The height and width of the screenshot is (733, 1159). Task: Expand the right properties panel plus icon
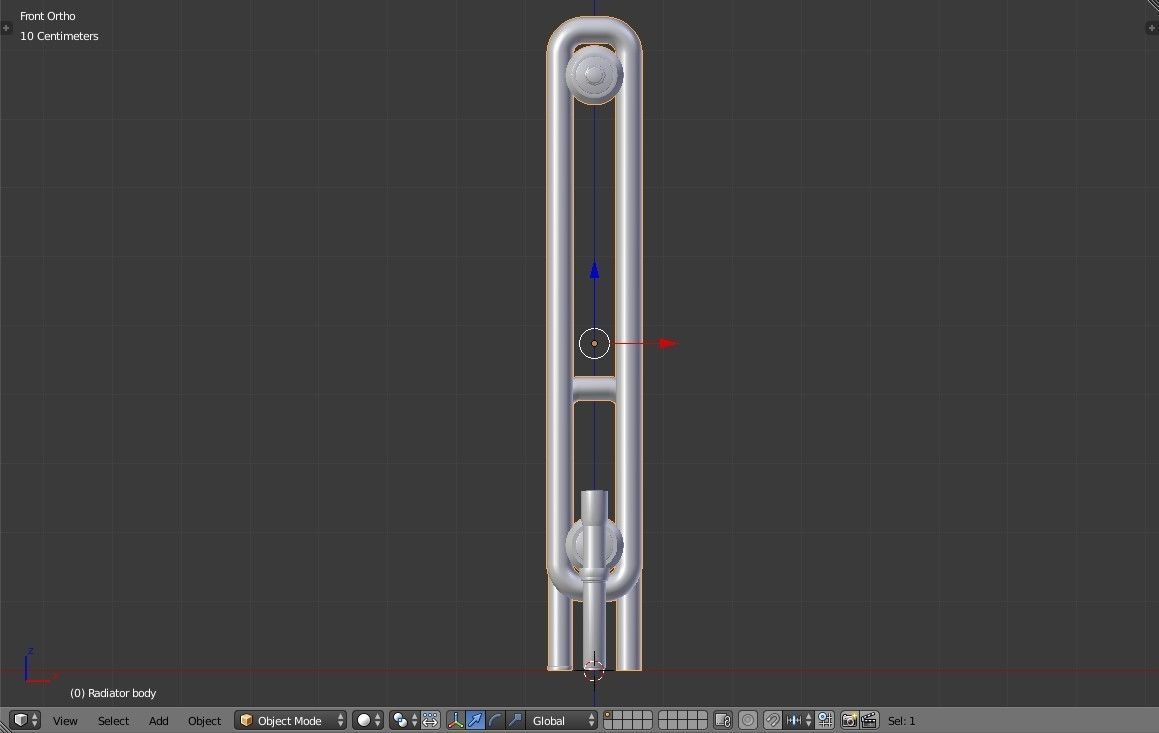click(x=1152, y=28)
